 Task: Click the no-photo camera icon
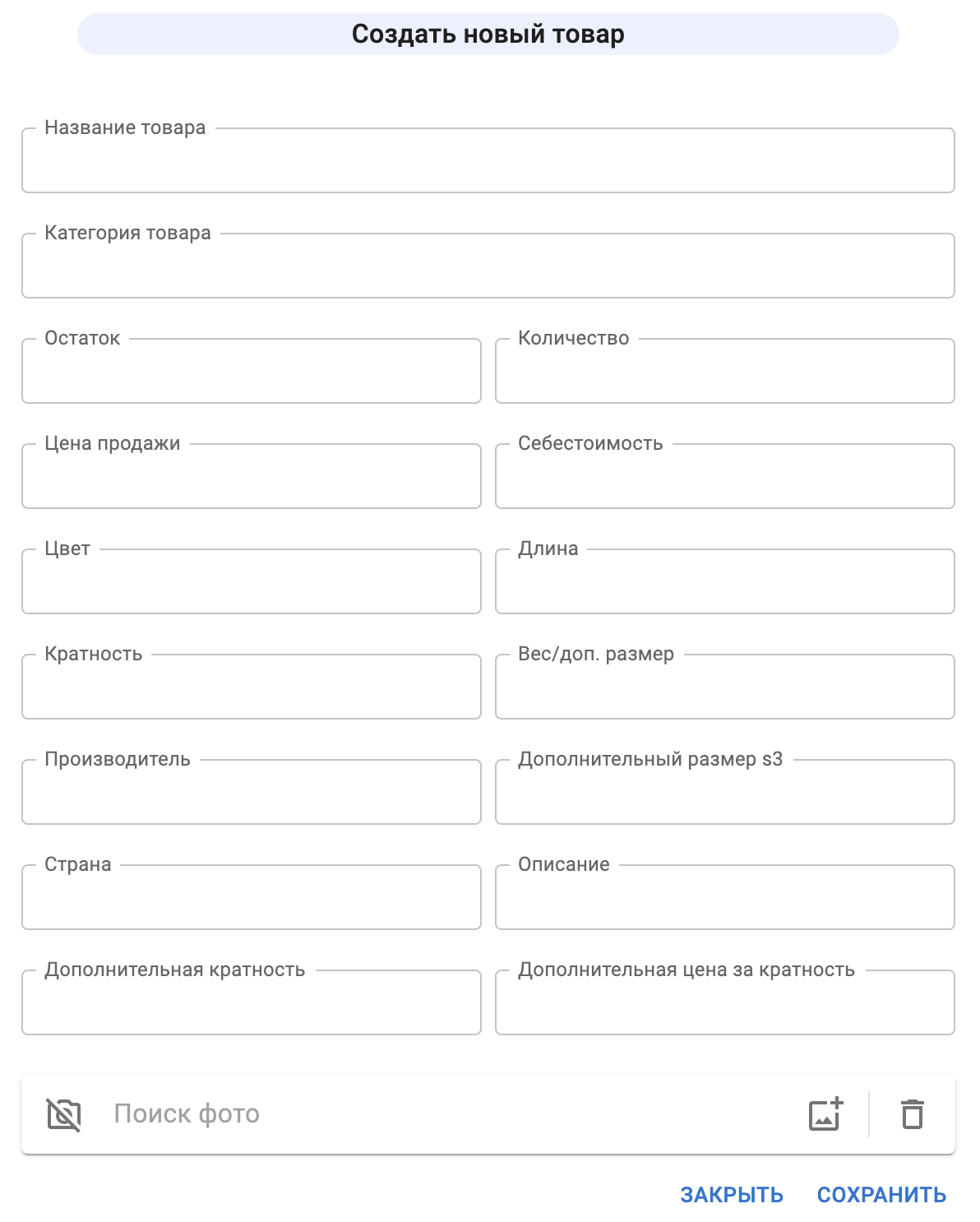point(63,1115)
